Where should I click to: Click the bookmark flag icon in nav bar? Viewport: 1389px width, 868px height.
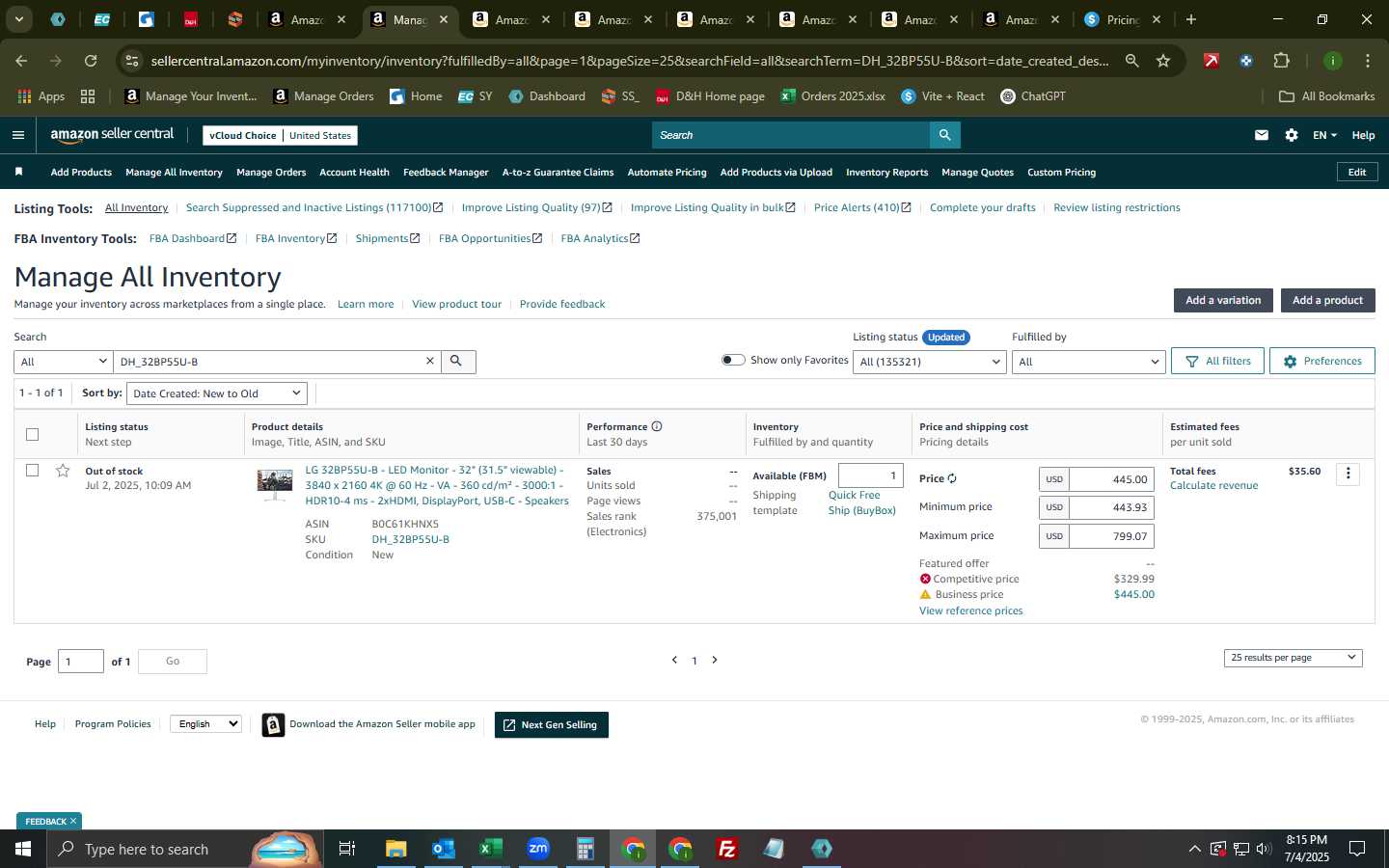[x=18, y=172]
